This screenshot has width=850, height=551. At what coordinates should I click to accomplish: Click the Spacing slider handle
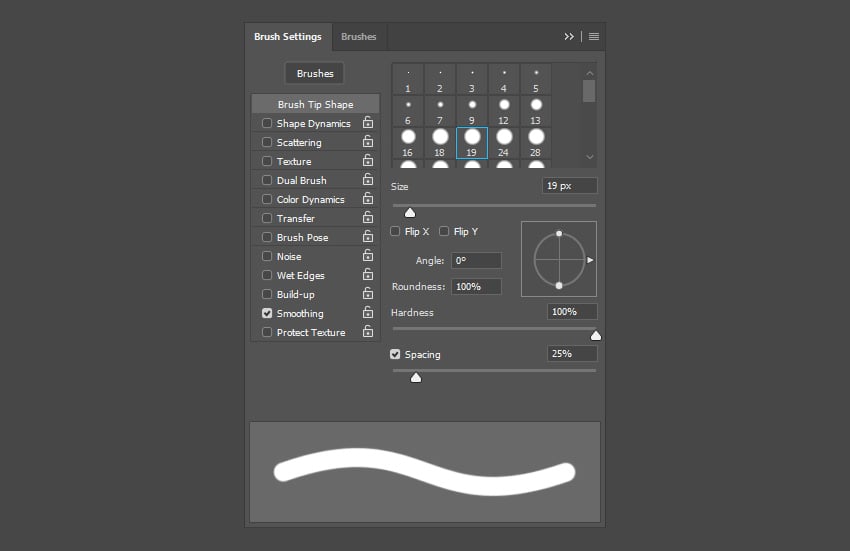416,377
